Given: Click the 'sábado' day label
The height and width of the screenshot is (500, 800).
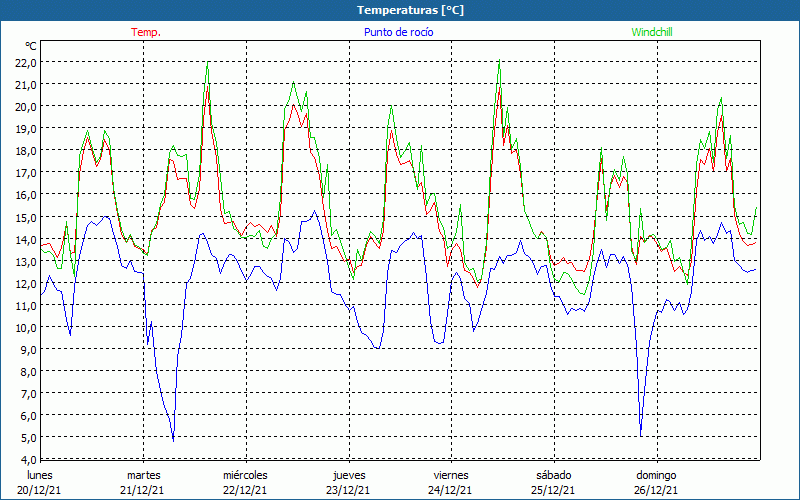Looking at the screenshot, I should tap(554, 475).
